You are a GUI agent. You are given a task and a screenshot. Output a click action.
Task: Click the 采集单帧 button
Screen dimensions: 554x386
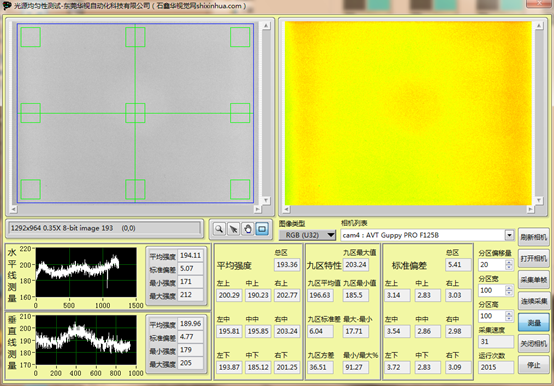tap(534, 280)
